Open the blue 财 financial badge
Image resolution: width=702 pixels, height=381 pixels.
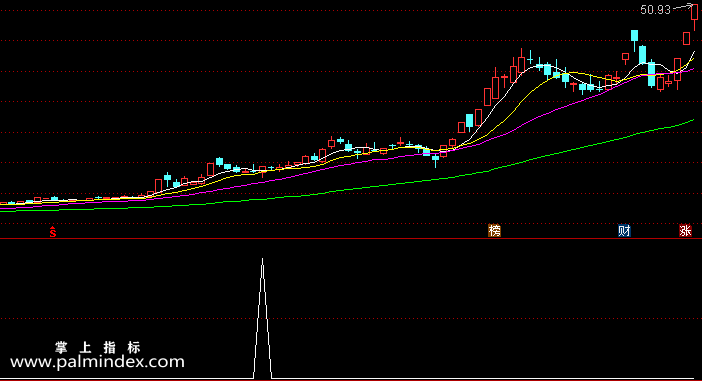point(624,231)
